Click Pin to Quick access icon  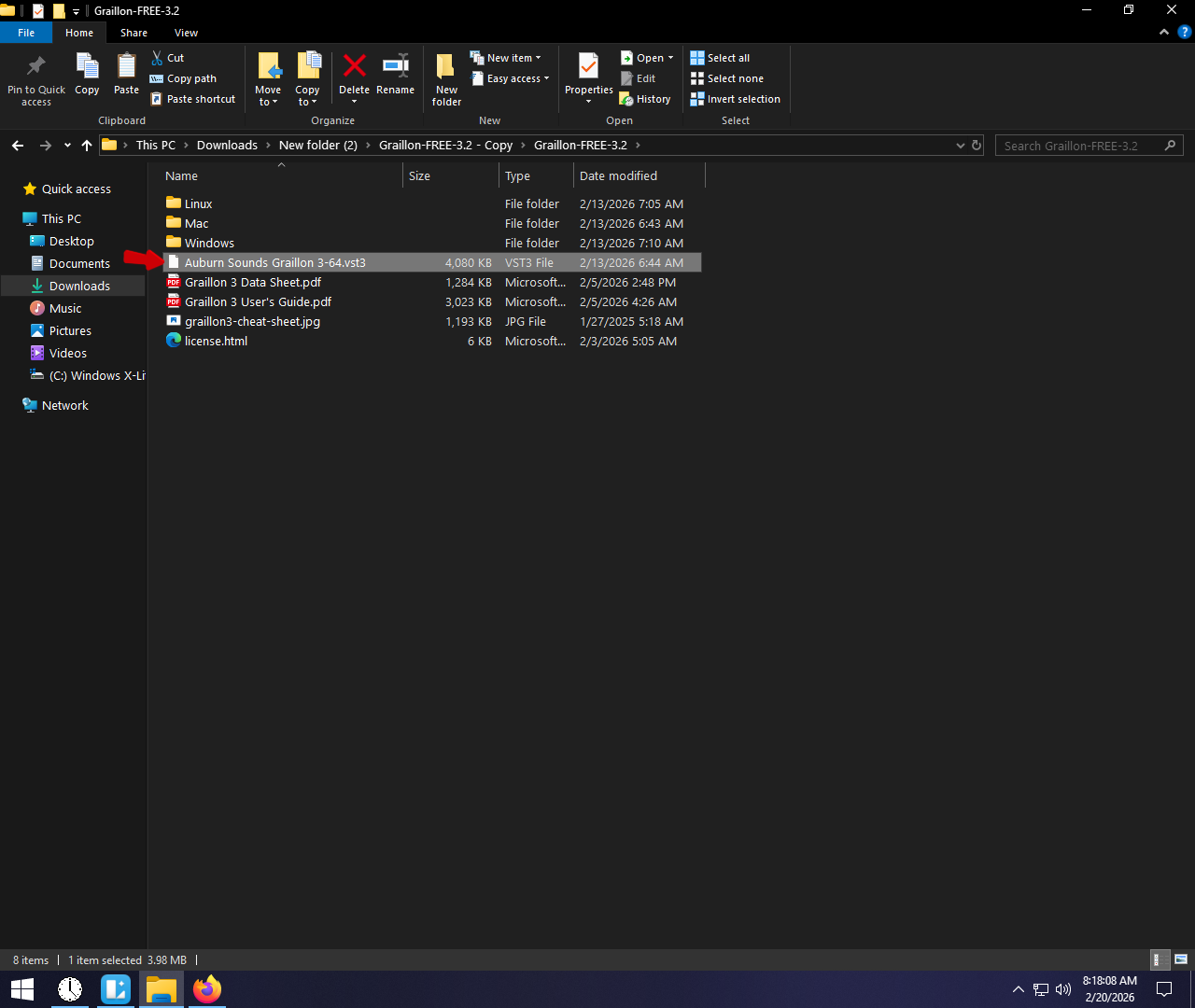click(36, 67)
